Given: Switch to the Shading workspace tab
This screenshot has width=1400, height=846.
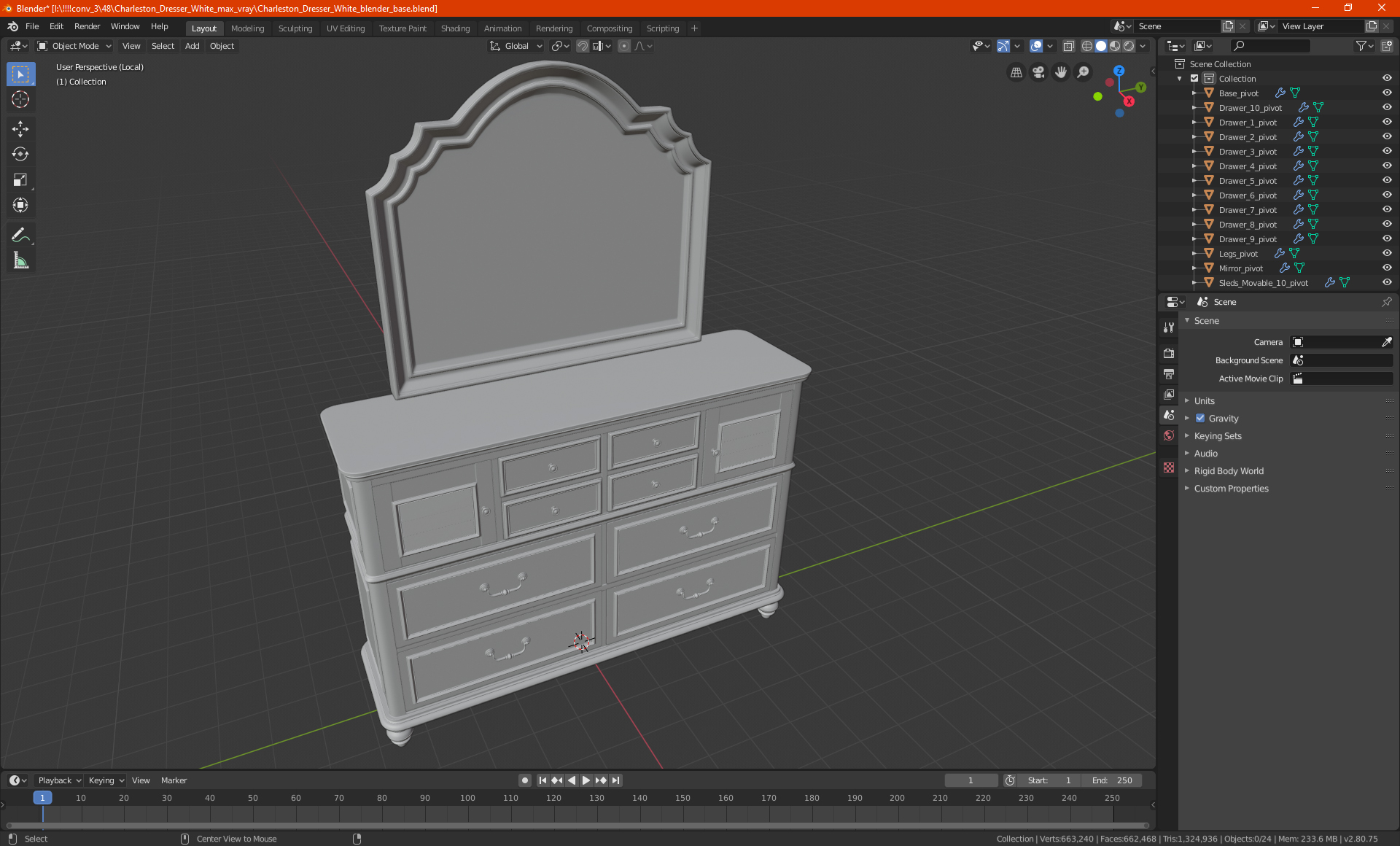Looking at the screenshot, I should click(x=455, y=28).
